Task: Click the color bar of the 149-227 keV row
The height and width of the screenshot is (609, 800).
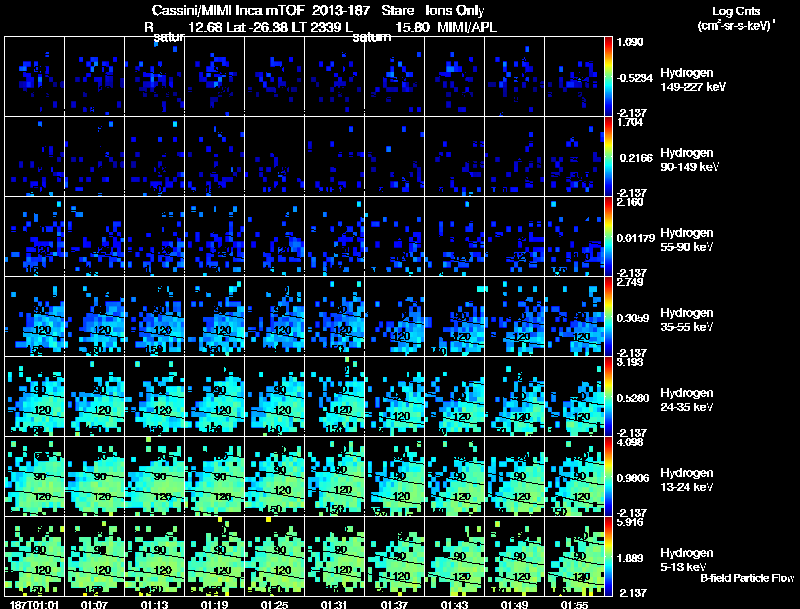Action: click(x=608, y=77)
